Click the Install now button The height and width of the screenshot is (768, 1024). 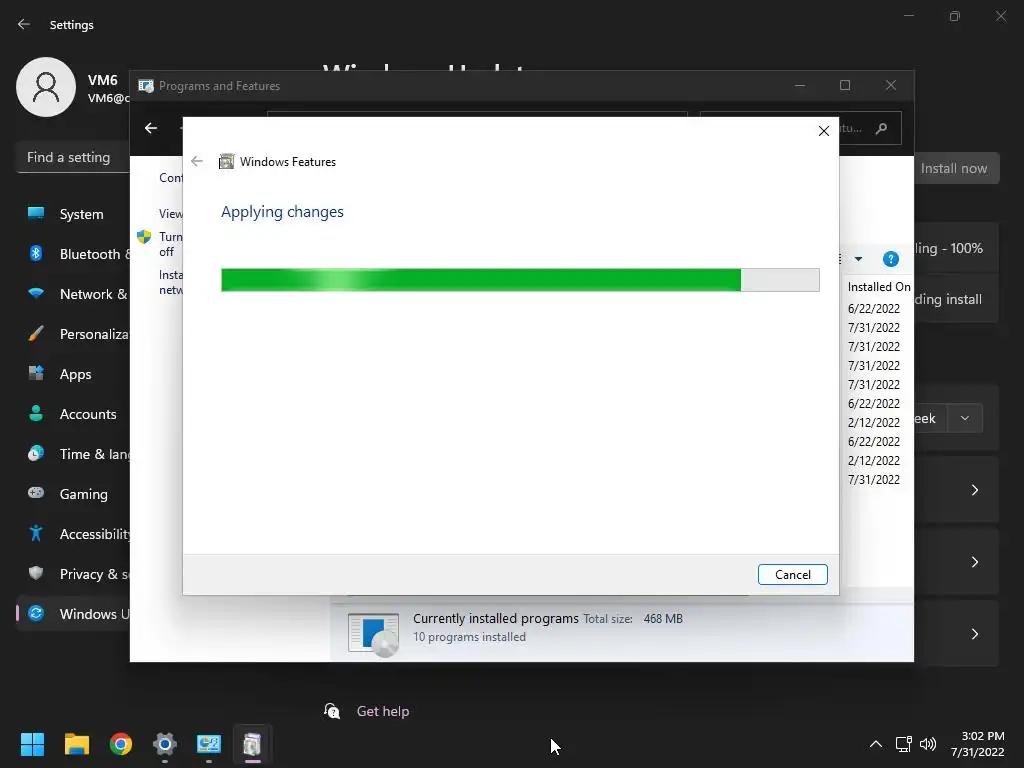pyautogui.click(x=956, y=168)
